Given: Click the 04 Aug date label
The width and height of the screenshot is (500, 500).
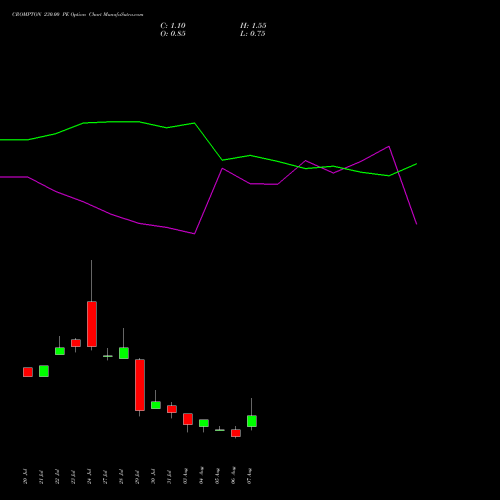Looking at the screenshot, I should [201, 476].
